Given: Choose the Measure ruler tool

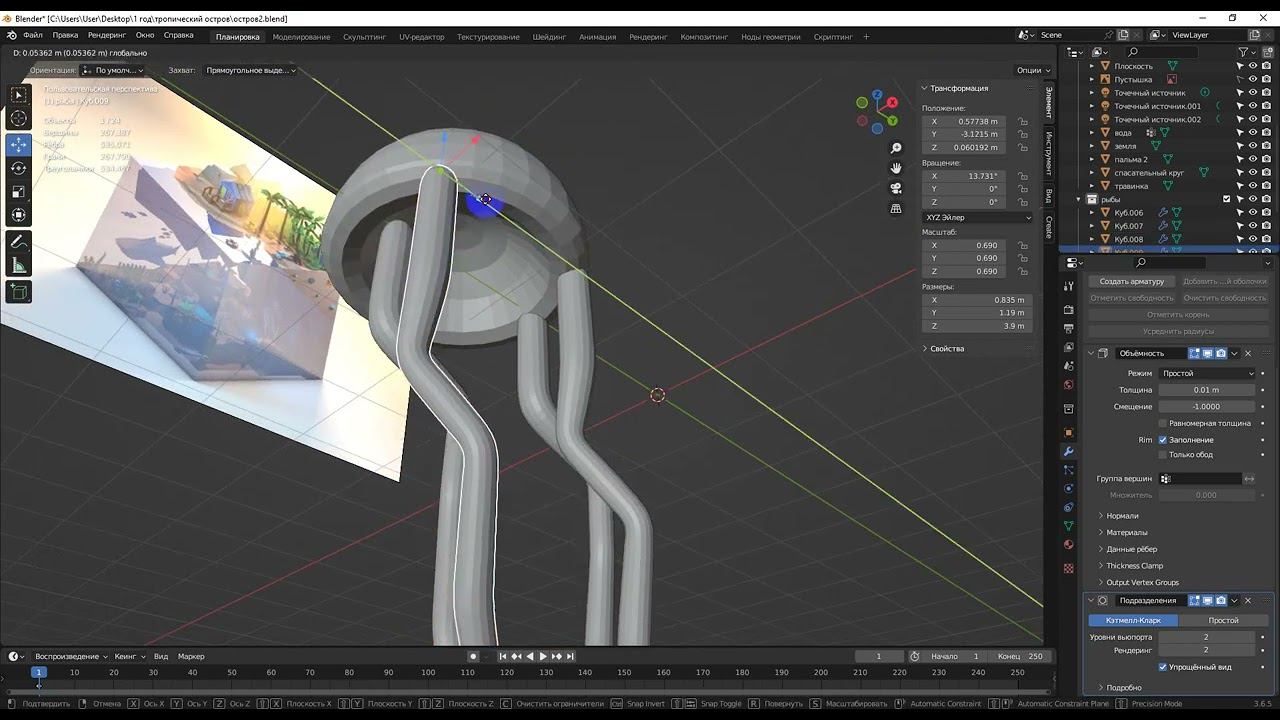Looking at the screenshot, I should (x=19, y=266).
